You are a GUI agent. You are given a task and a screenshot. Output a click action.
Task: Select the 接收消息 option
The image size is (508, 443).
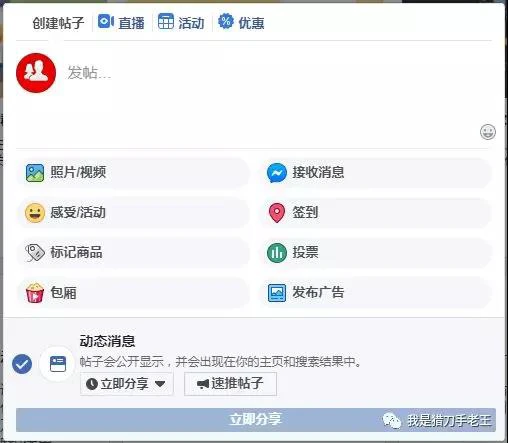point(375,173)
